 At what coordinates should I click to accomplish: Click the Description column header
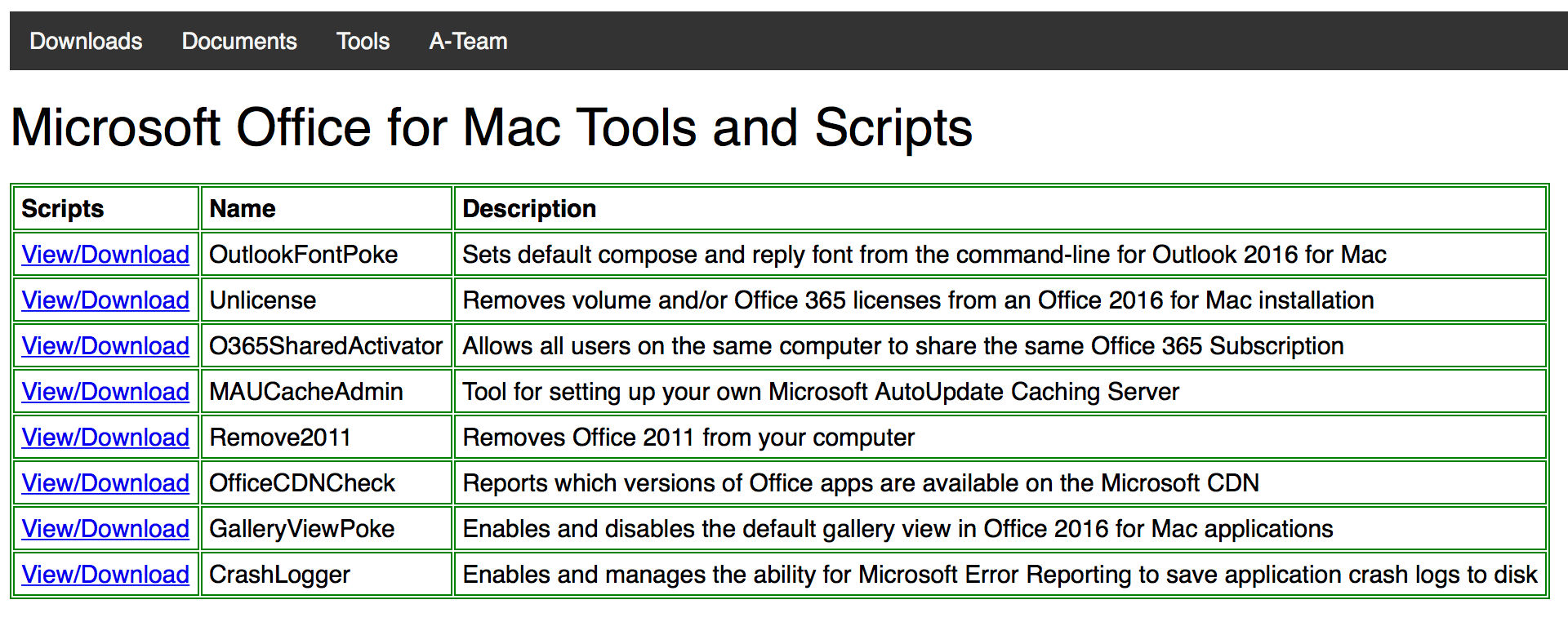pyautogui.click(x=1000, y=209)
